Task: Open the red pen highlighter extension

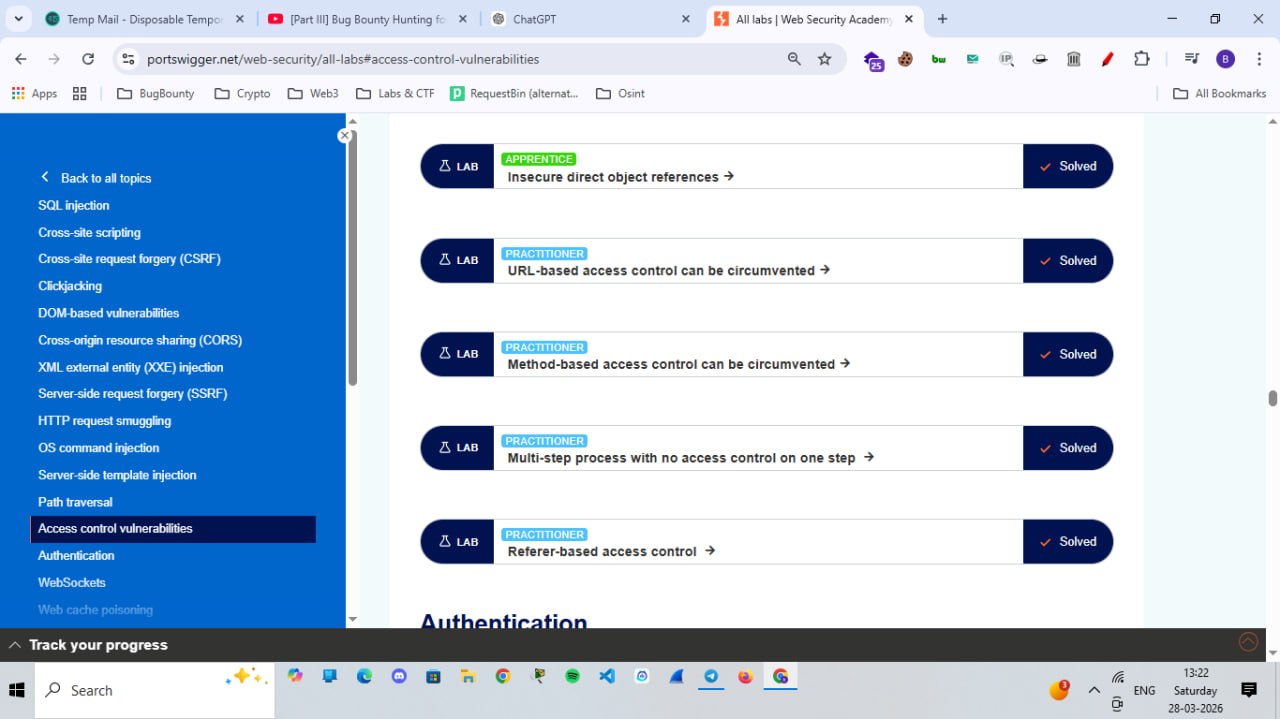Action: [x=1107, y=59]
